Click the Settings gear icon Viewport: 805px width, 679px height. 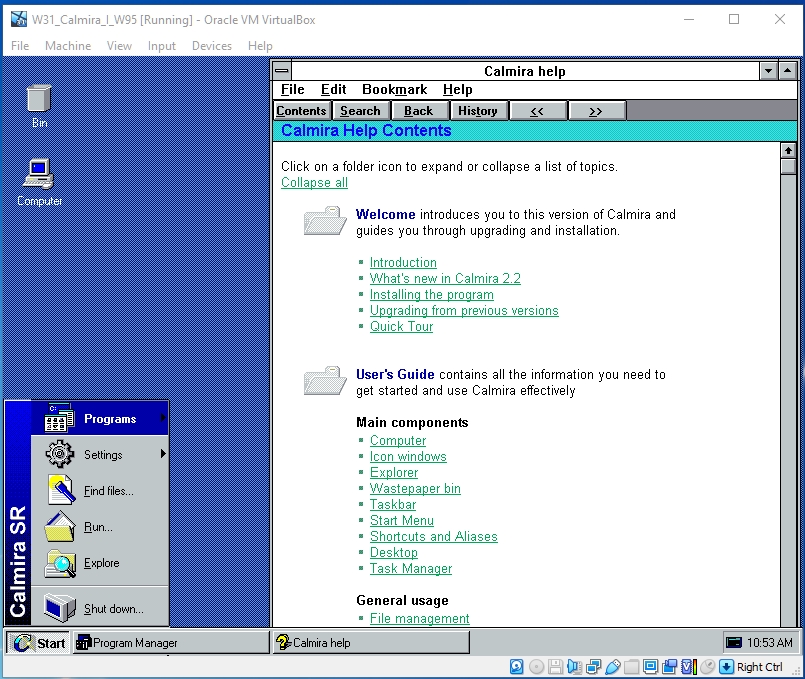(x=59, y=454)
